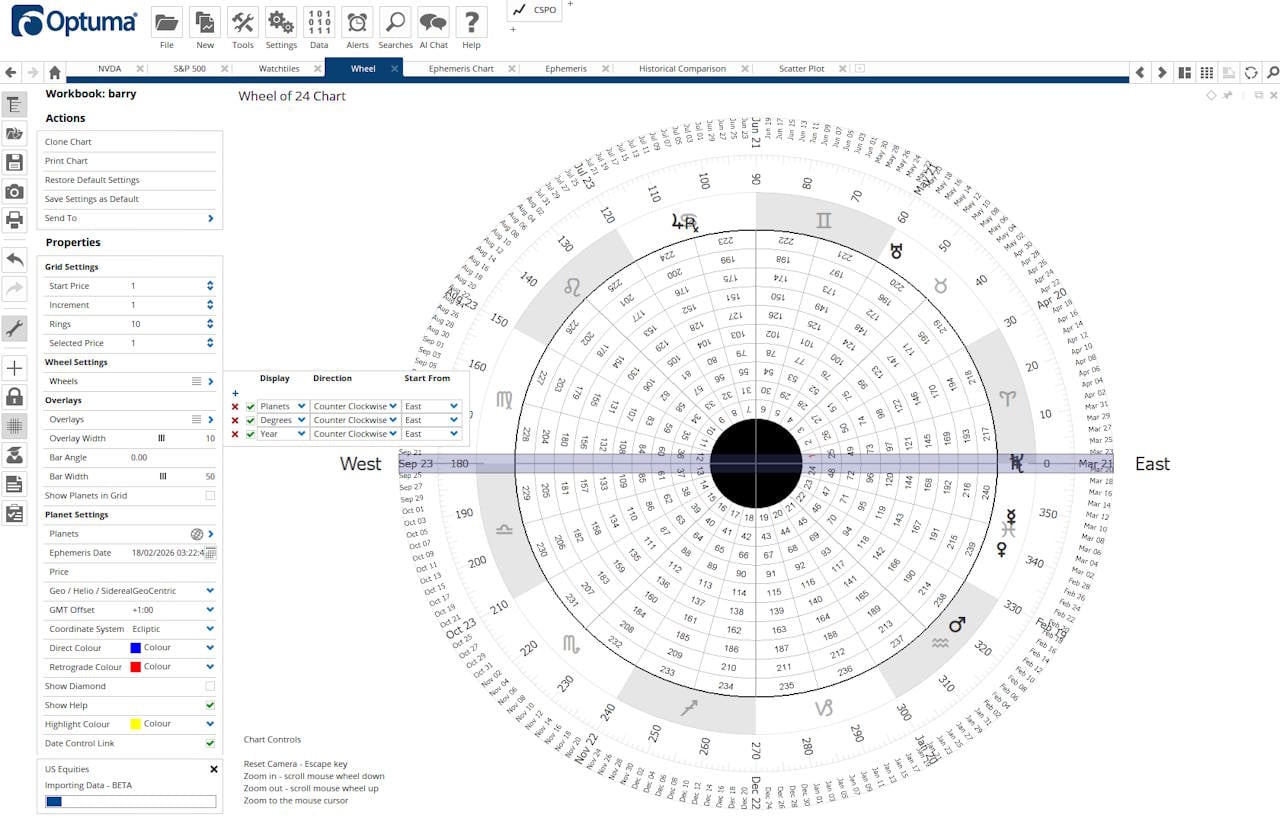Click the wrench properties sidebar icon
The width and height of the screenshot is (1280, 818).
coord(14,328)
